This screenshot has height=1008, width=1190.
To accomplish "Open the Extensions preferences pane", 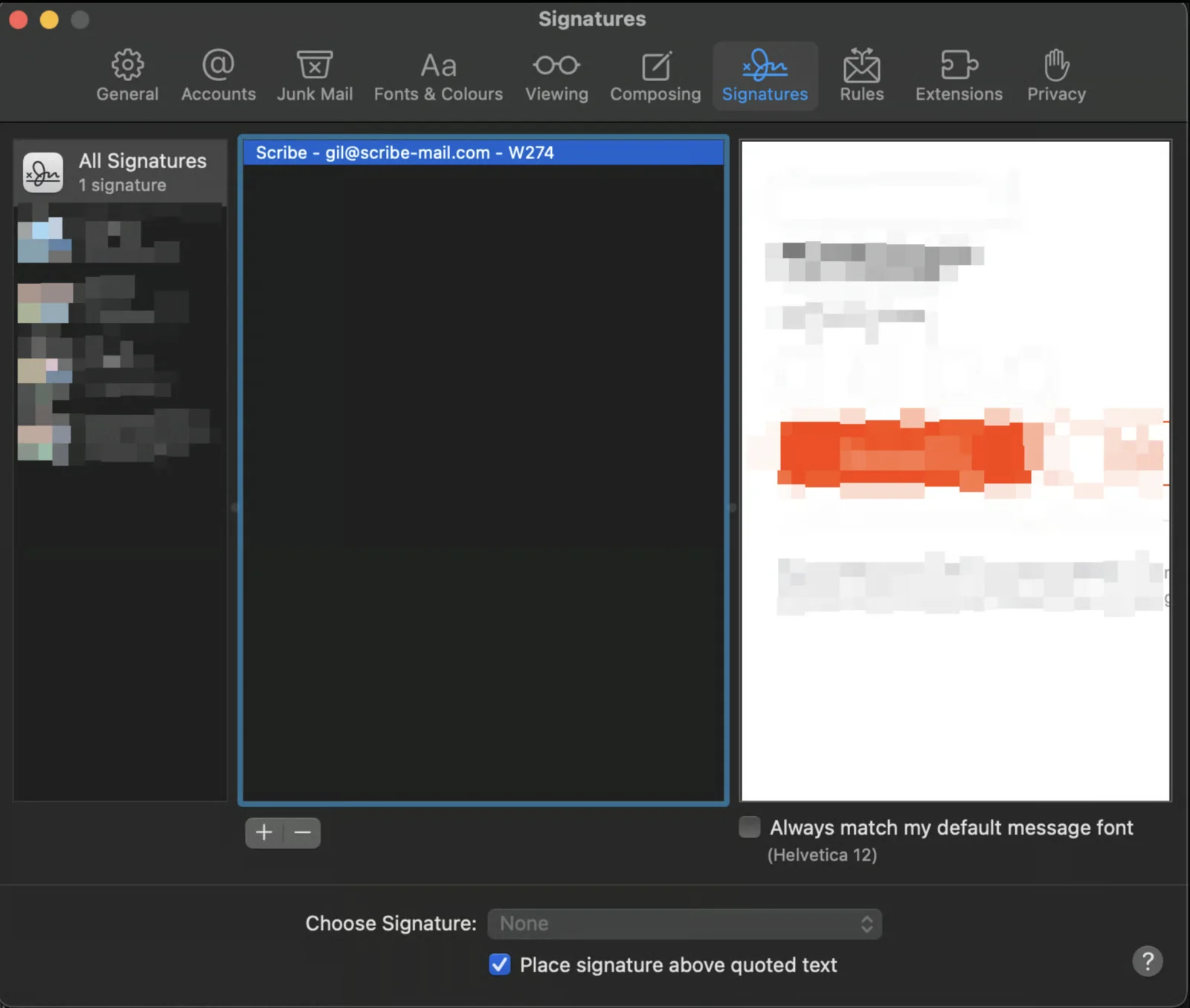I will click(x=959, y=76).
